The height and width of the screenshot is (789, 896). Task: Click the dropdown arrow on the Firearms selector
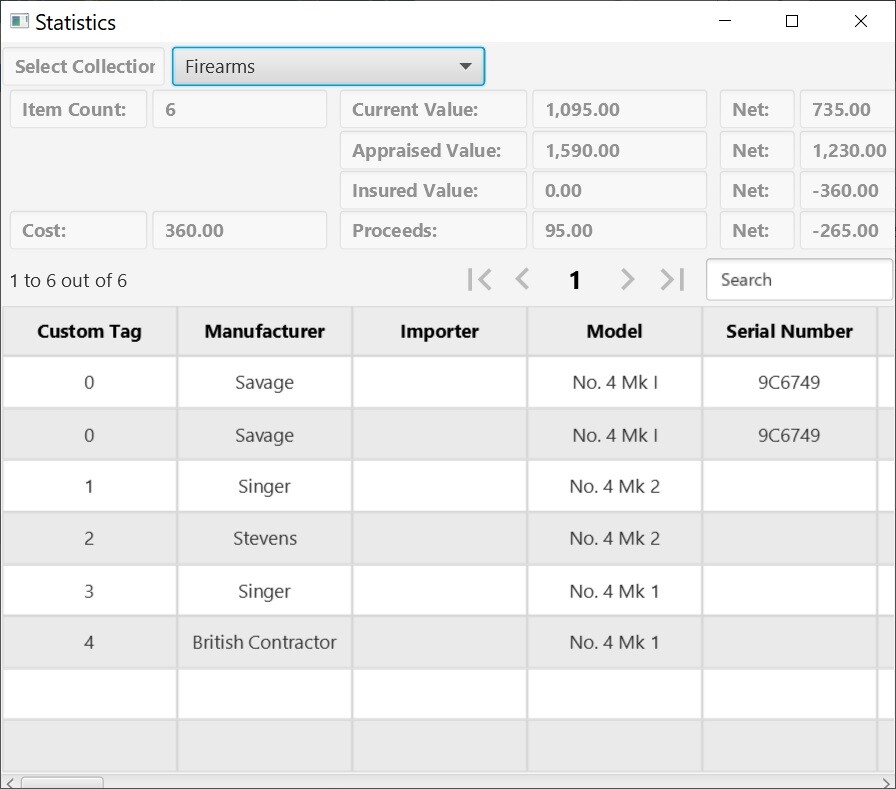pyautogui.click(x=465, y=66)
